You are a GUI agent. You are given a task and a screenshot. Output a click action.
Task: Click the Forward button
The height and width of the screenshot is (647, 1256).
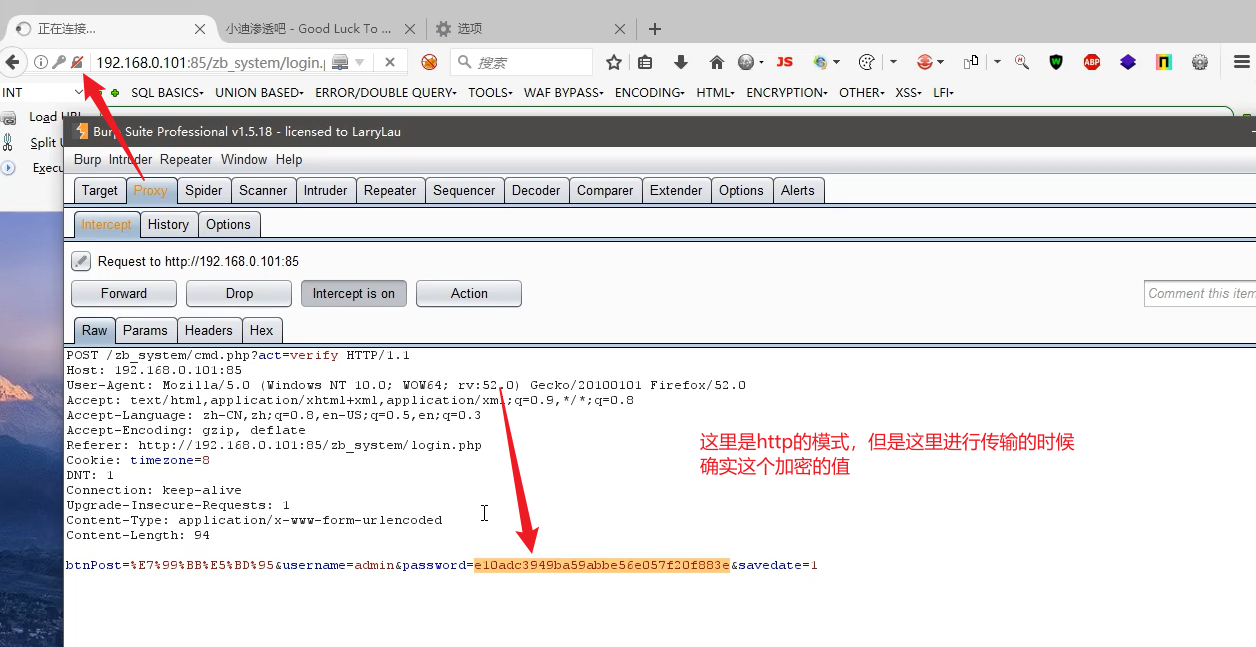point(124,293)
